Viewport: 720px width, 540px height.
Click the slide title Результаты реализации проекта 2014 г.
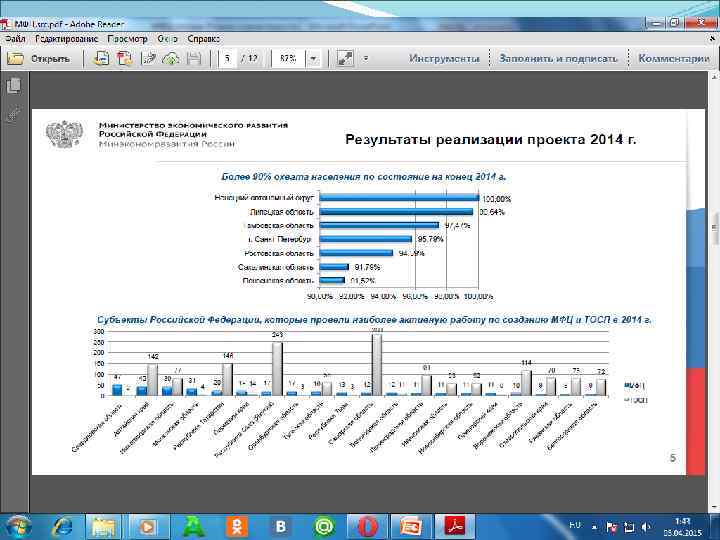pos(490,140)
